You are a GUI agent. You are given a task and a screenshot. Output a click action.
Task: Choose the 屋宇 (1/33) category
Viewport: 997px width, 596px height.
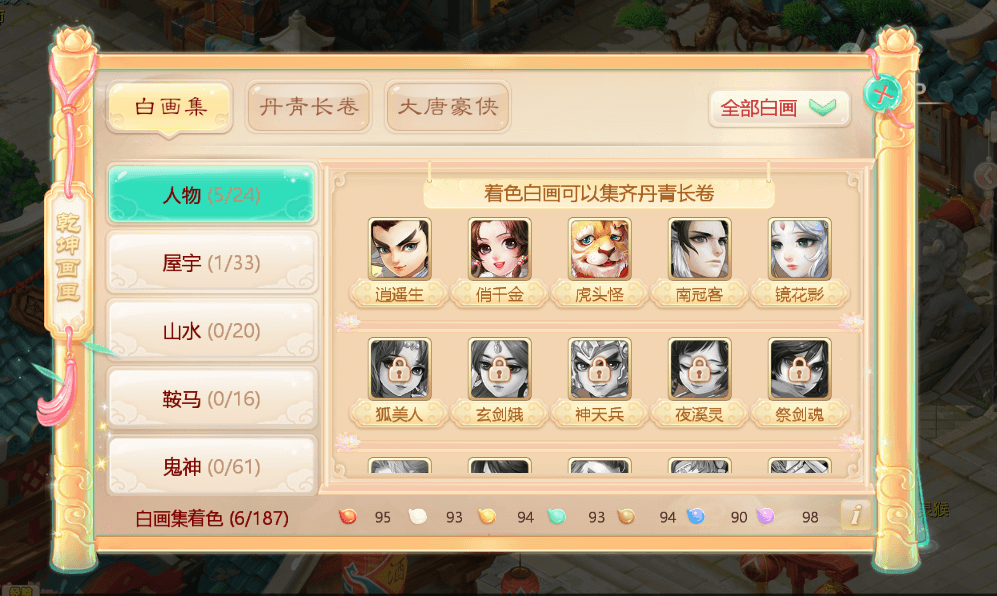point(212,263)
